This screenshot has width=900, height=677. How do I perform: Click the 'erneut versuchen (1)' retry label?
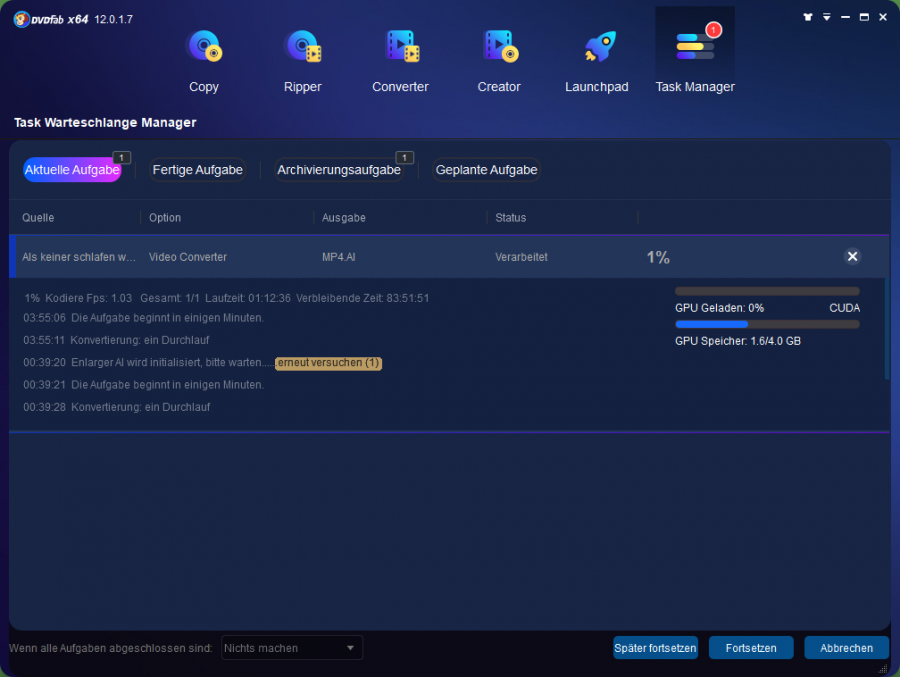pos(328,363)
